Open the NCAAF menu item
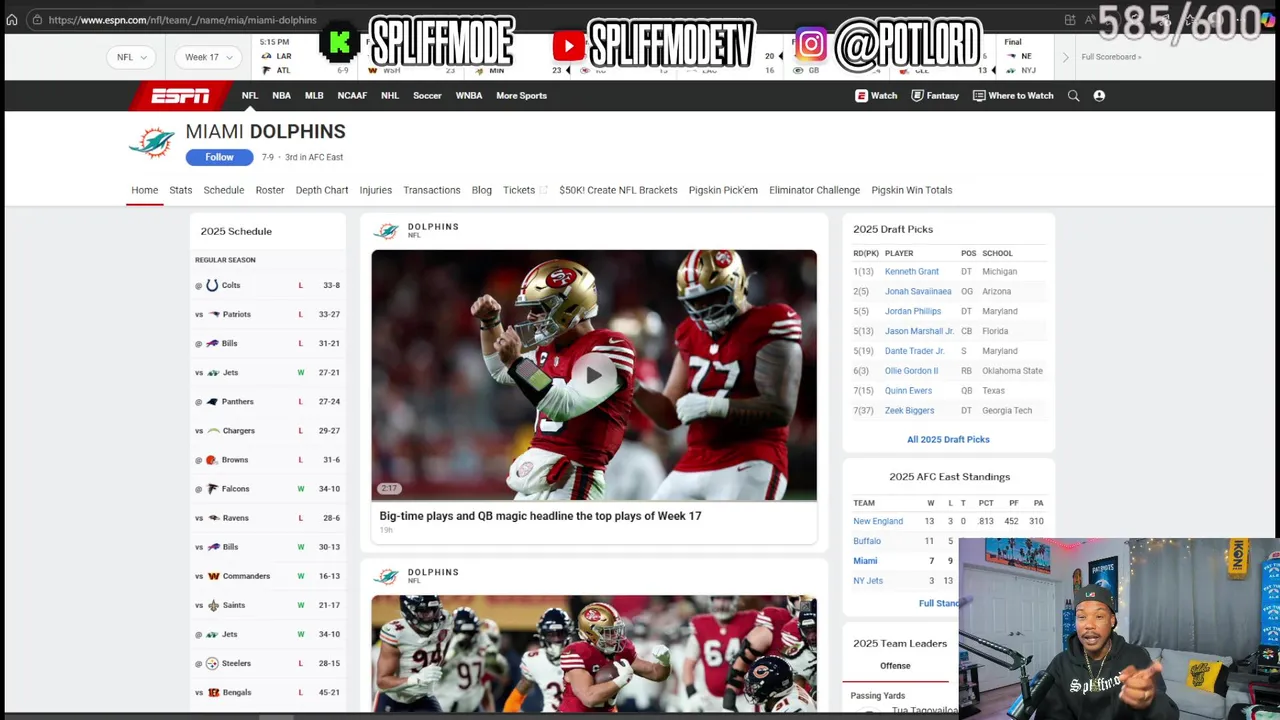This screenshot has height=720, width=1280. tap(352, 96)
